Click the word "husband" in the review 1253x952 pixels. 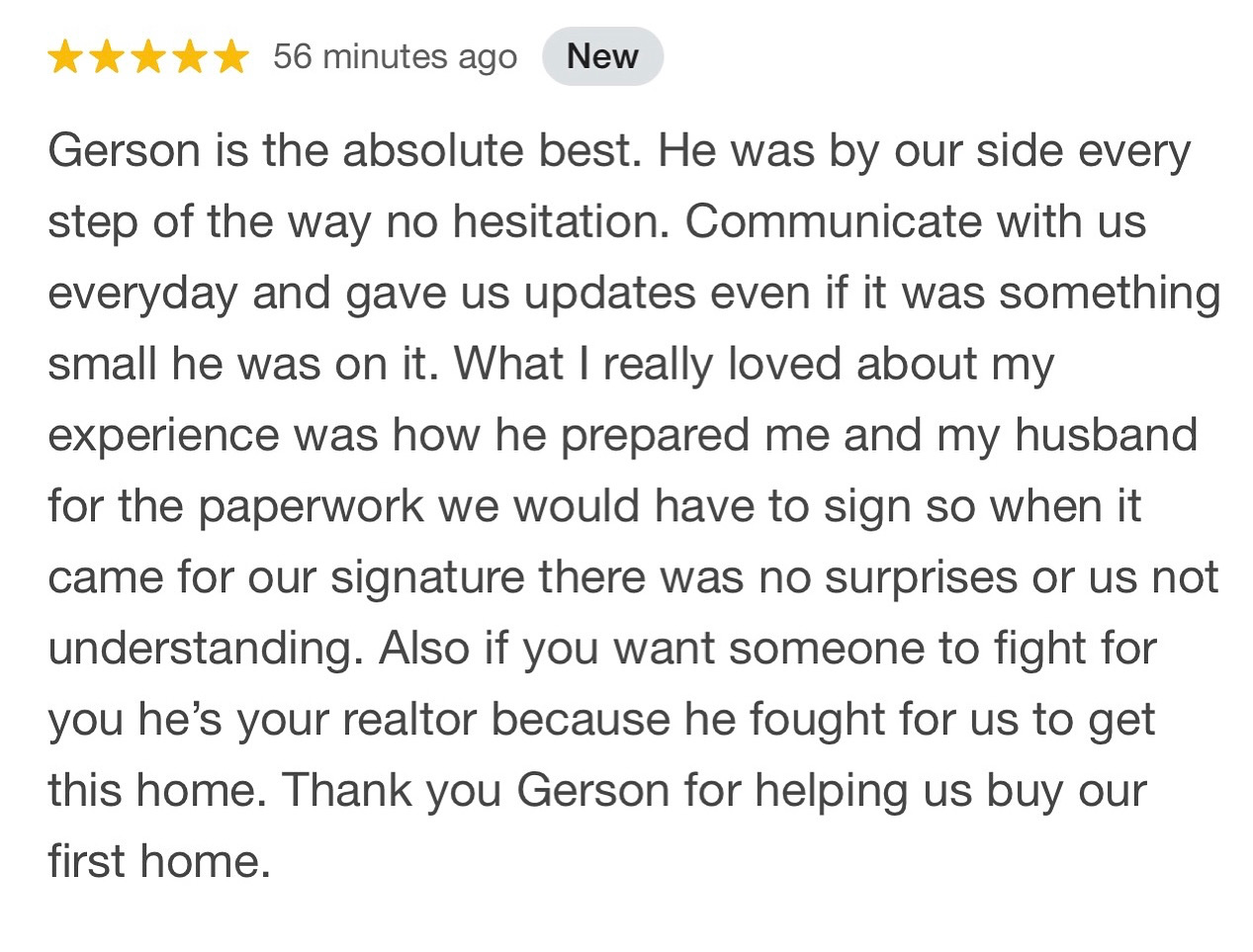click(x=1106, y=436)
